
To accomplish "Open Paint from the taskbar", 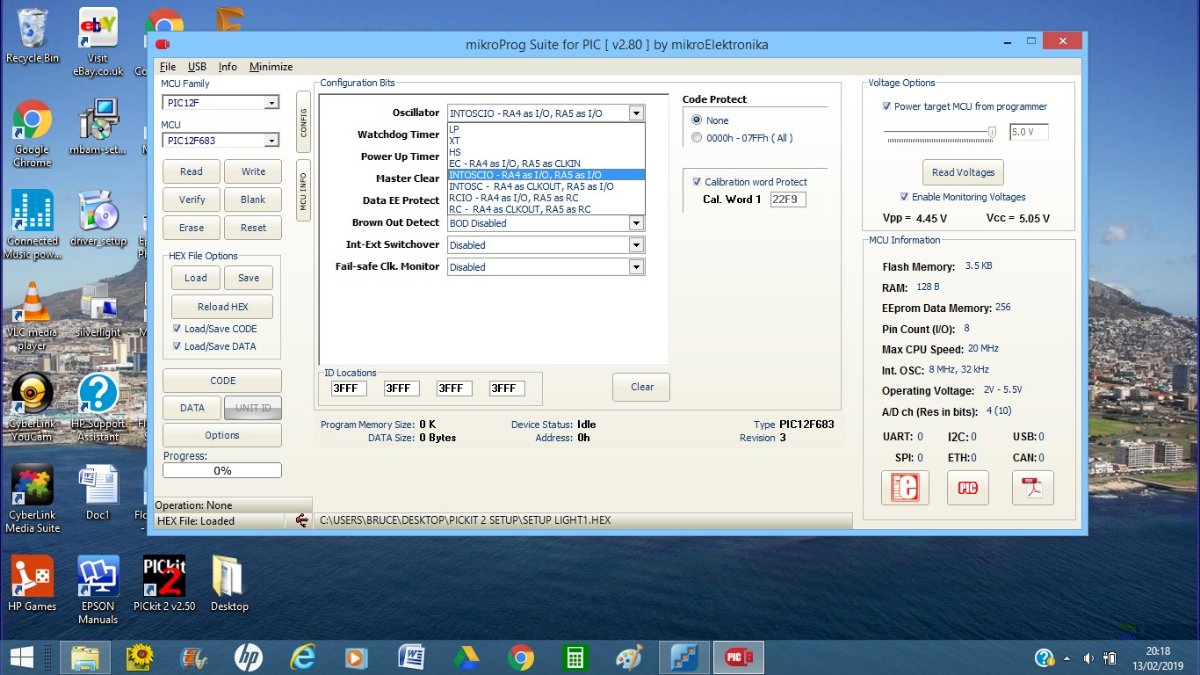I will coord(629,657).
